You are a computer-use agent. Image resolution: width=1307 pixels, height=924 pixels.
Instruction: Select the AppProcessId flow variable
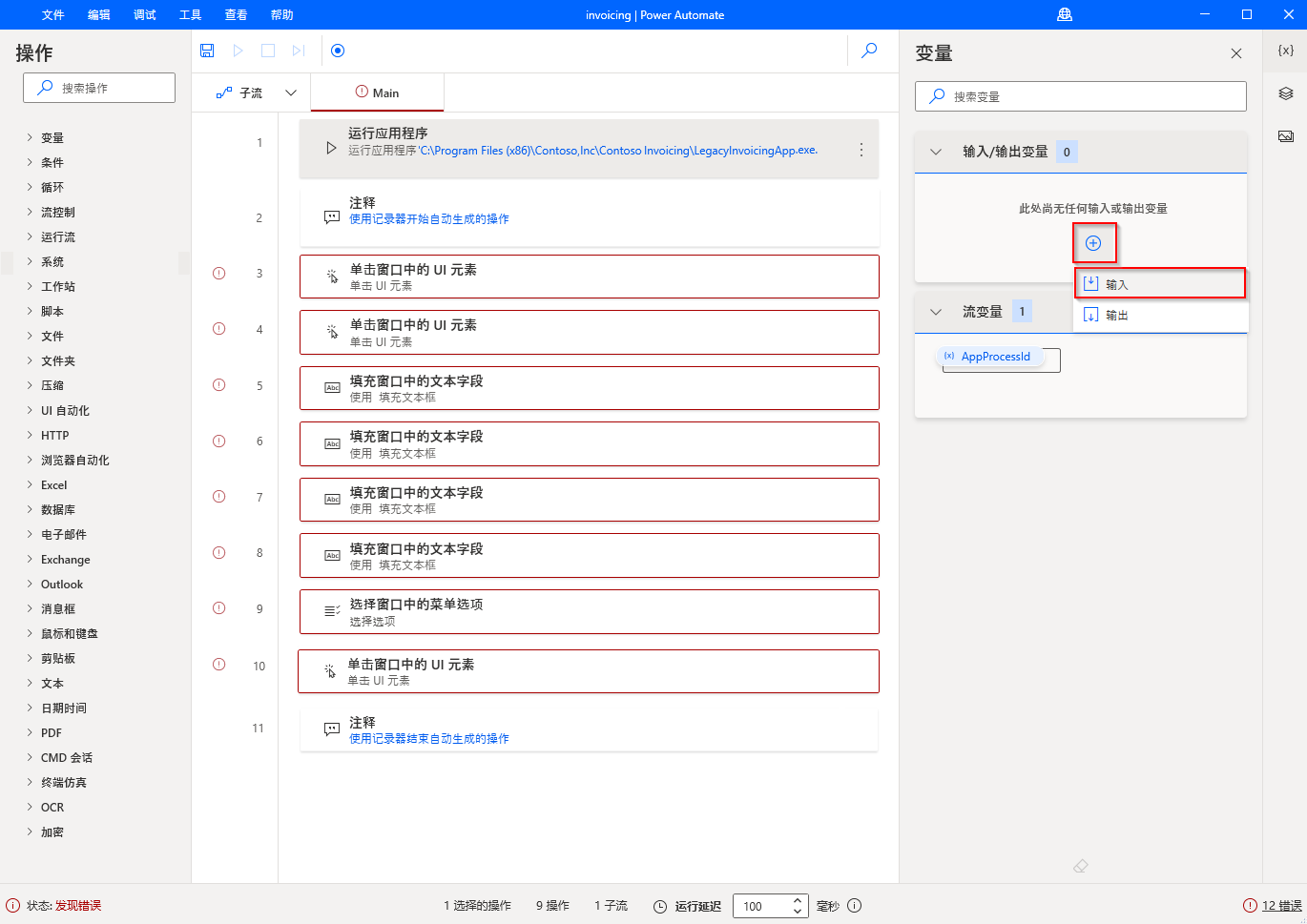[989, 357]
